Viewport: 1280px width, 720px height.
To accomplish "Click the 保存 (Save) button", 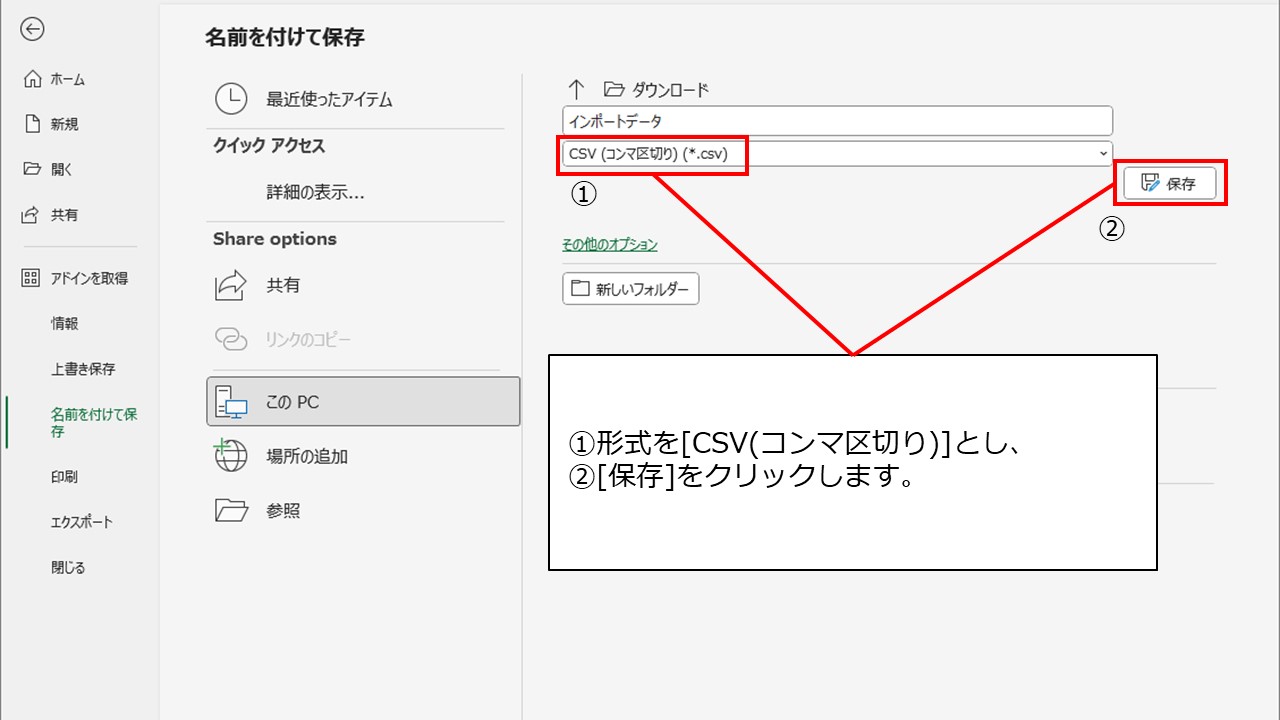I will pos(1170,184).
